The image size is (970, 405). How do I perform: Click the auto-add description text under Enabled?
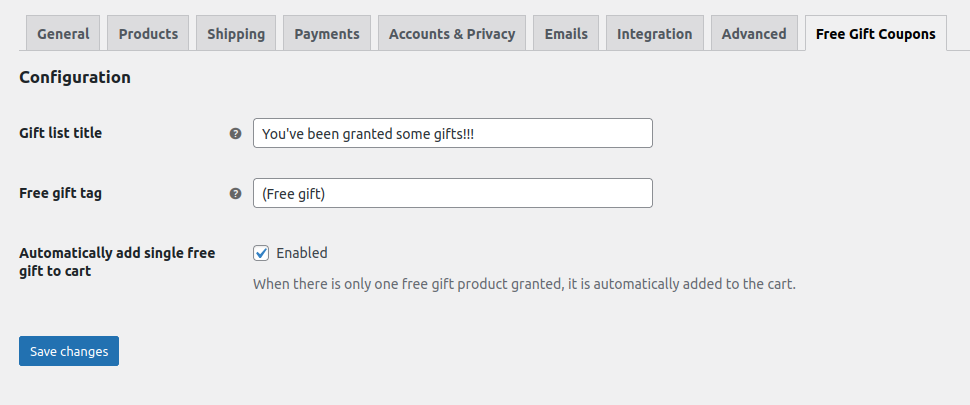[x=524, y=284]
